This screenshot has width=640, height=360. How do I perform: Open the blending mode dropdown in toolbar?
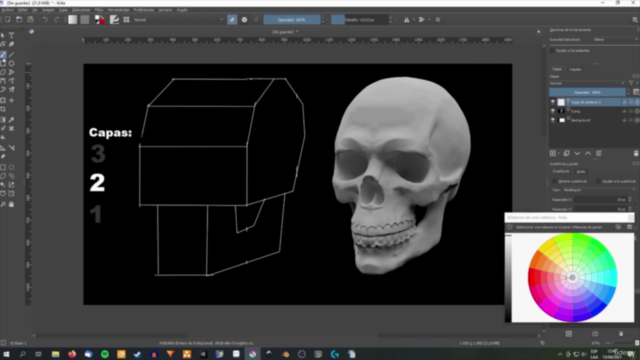(179, 20)
